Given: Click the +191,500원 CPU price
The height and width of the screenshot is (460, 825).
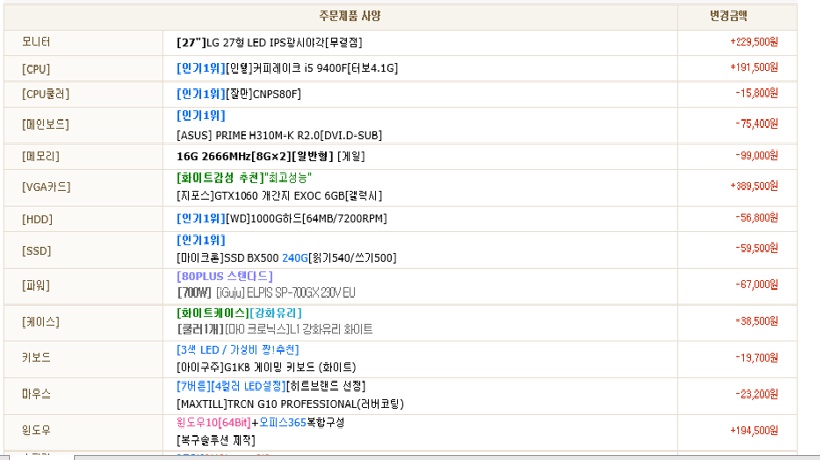Looking at the screenshot, I should click(754, 68).
